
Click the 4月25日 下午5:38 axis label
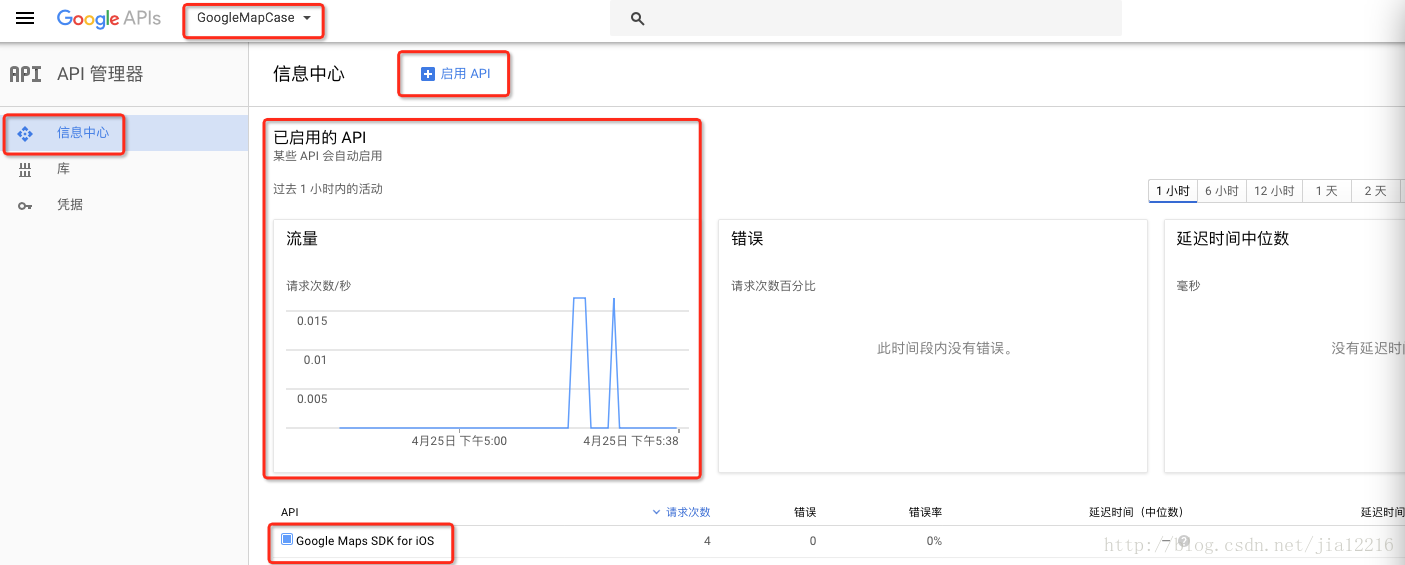click(x=630, y=441)
